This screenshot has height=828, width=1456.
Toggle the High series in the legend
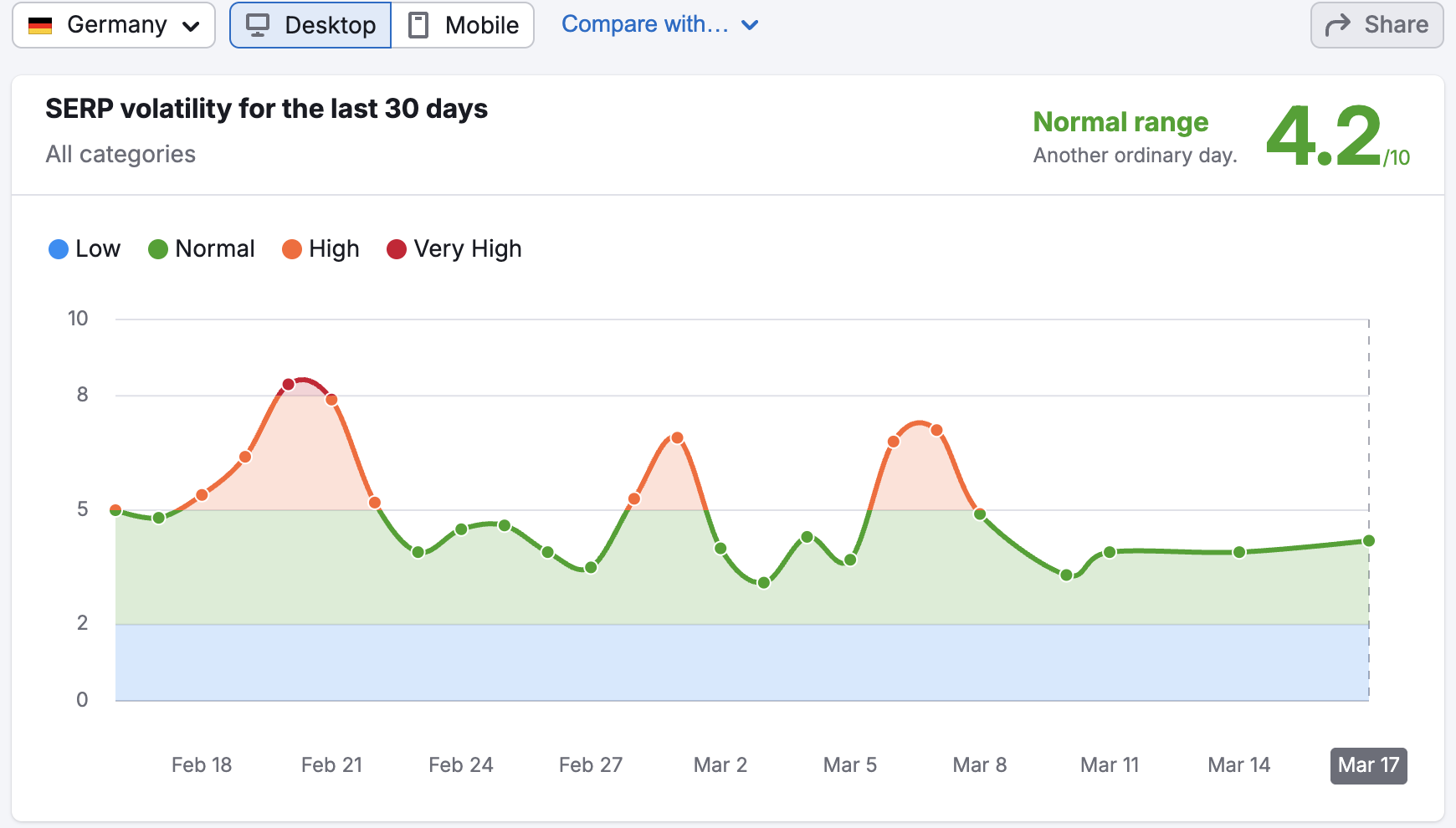320,248
